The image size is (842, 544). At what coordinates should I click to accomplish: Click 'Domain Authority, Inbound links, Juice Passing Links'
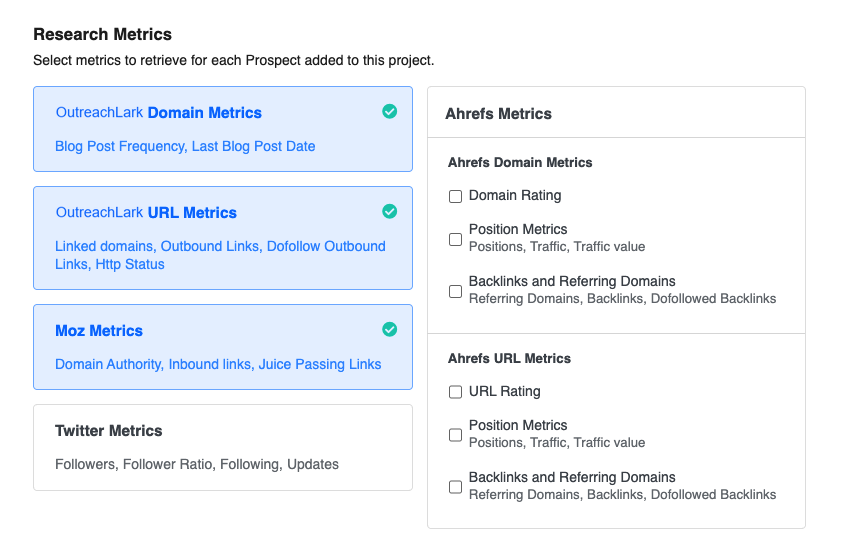tap(218, 364)
